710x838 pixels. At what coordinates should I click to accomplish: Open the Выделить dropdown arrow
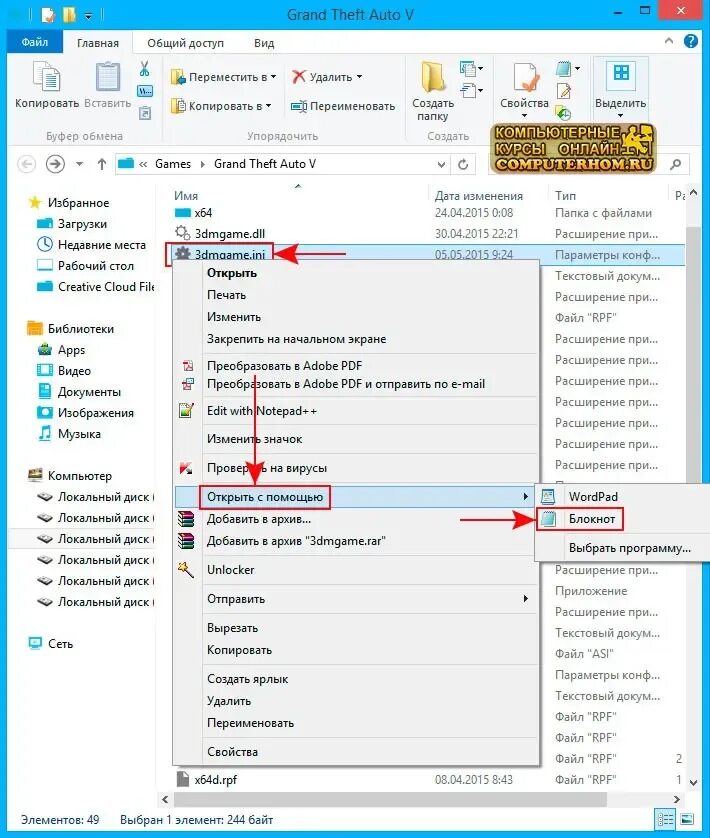pos(620,115)
